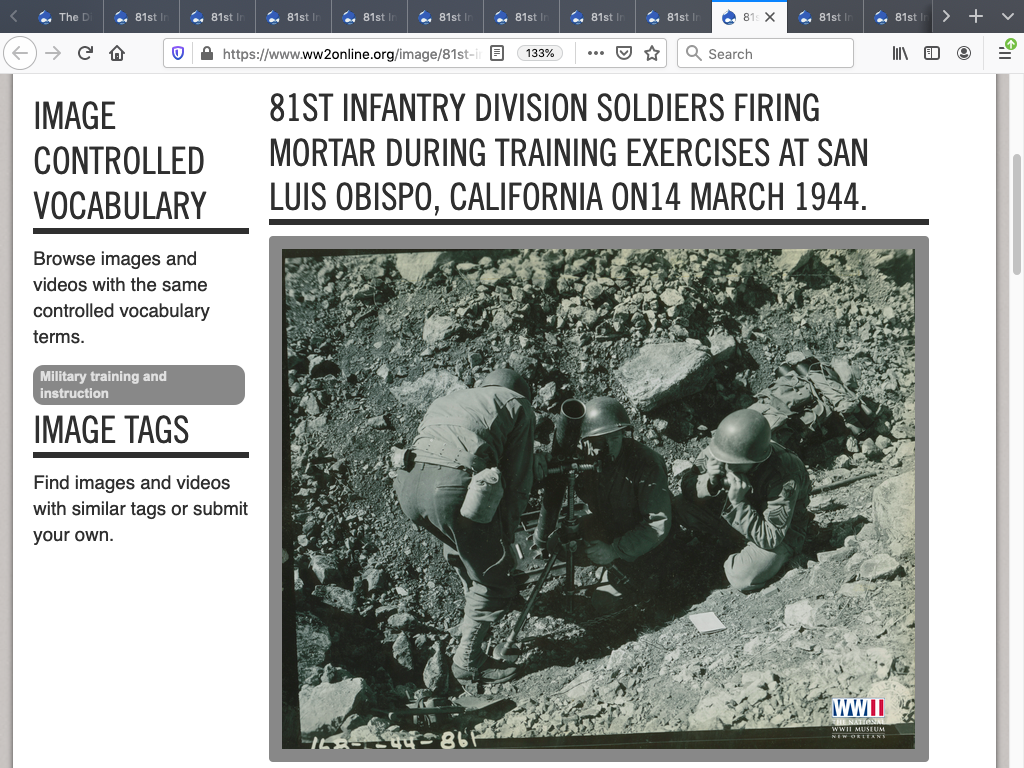Image resolution: width=1024 pixels, height=768 pixels.
Task: Click the mortar soldiers photograph
Action: tap(598, 498)
